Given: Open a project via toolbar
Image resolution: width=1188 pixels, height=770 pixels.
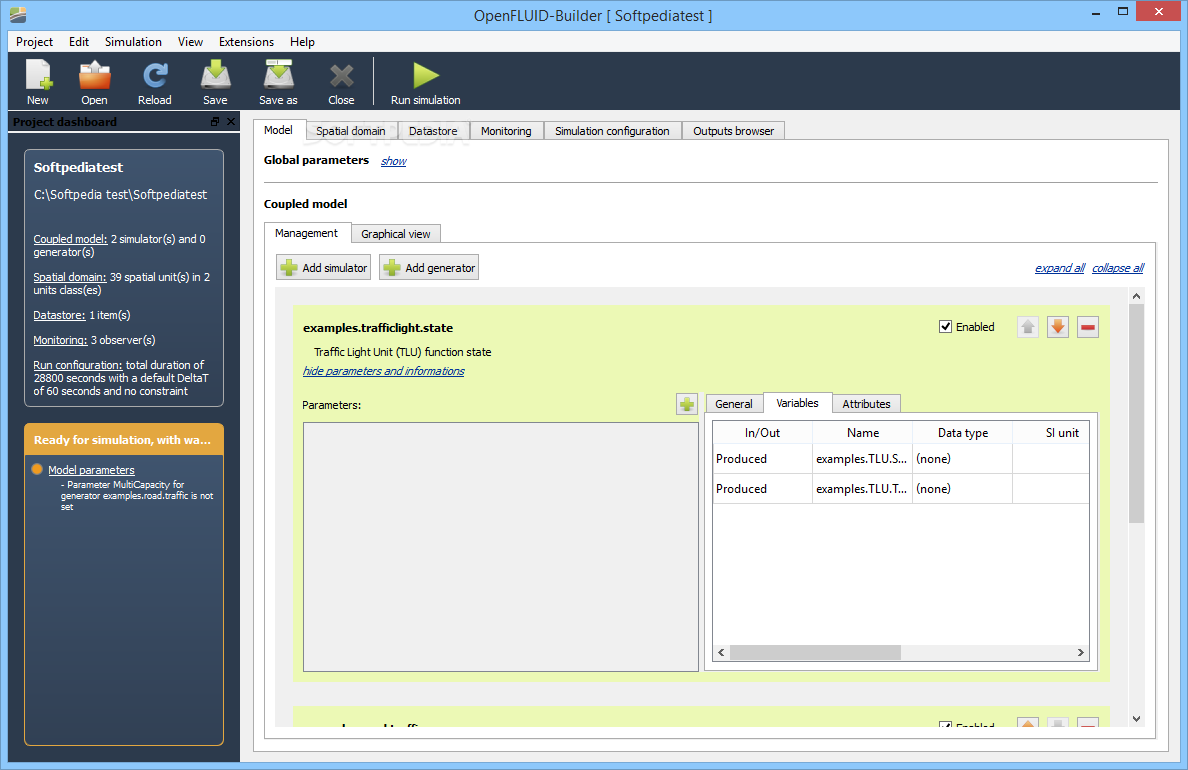Looking at the screenshot, I should tap(94, 82).
